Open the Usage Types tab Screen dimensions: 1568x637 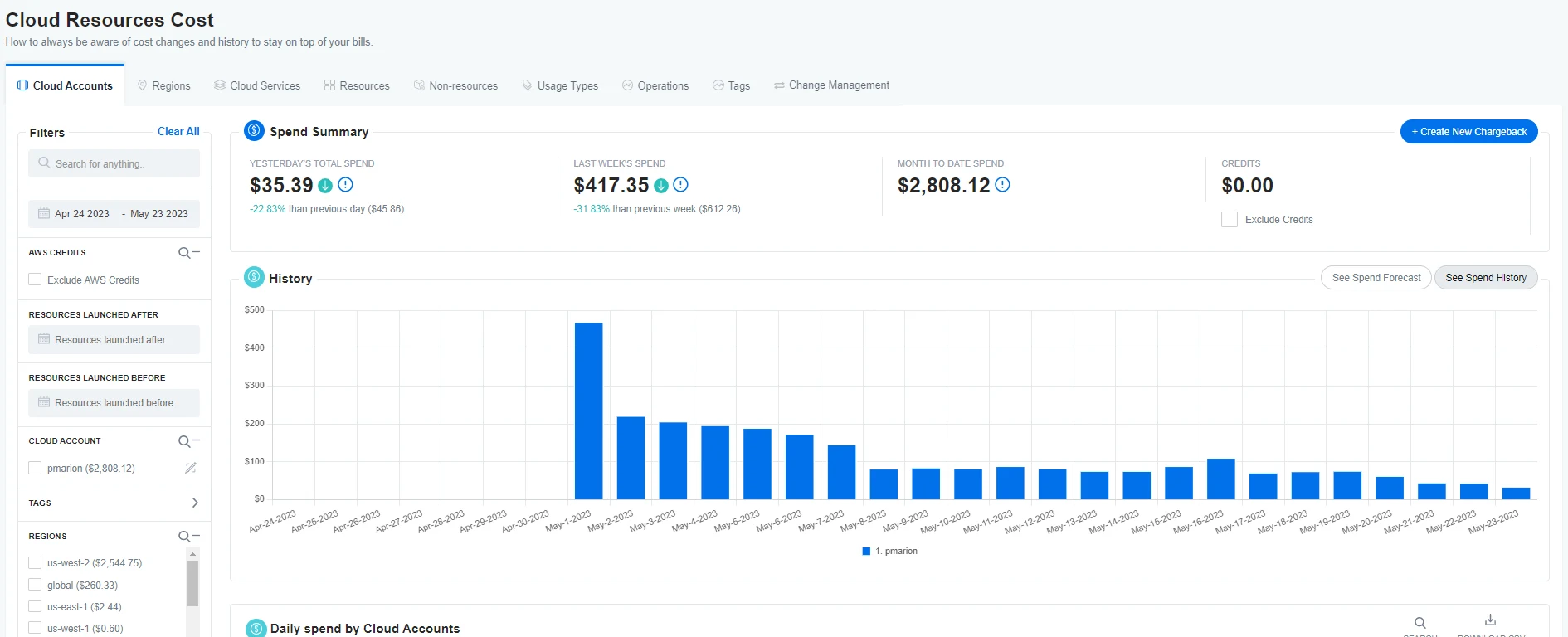pos(560,85)
